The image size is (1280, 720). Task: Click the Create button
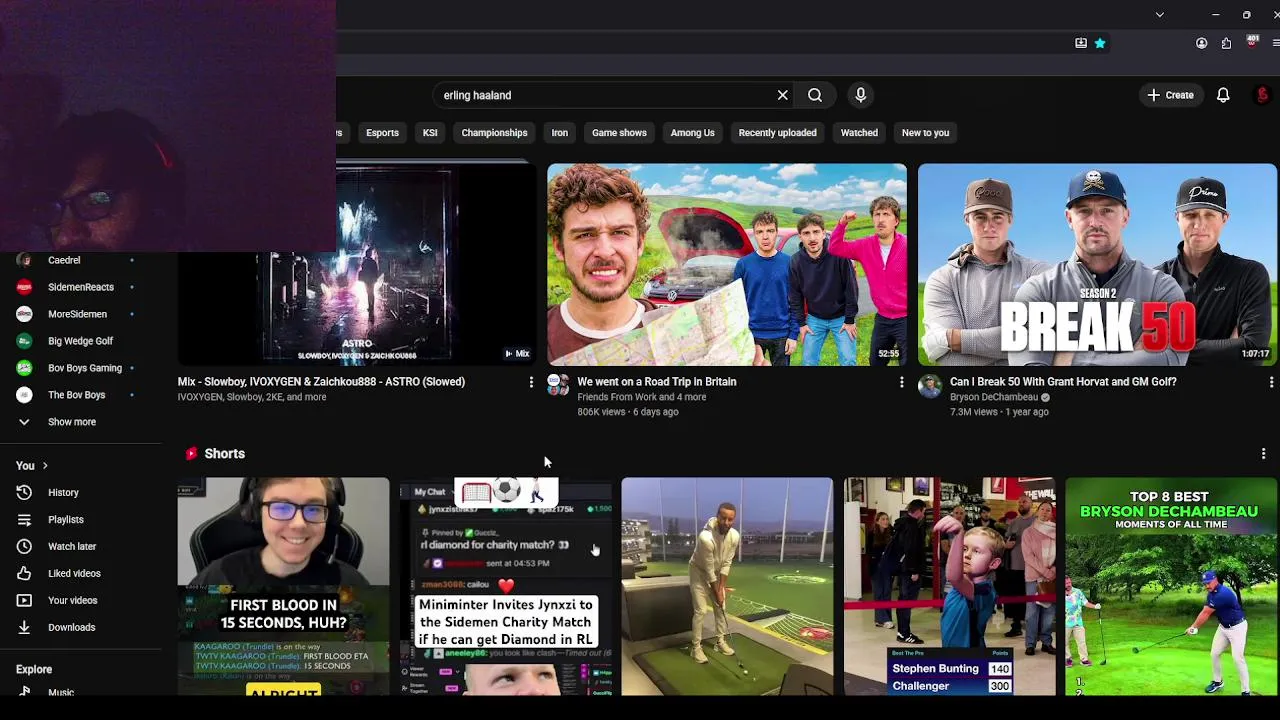pos(1170,95)
